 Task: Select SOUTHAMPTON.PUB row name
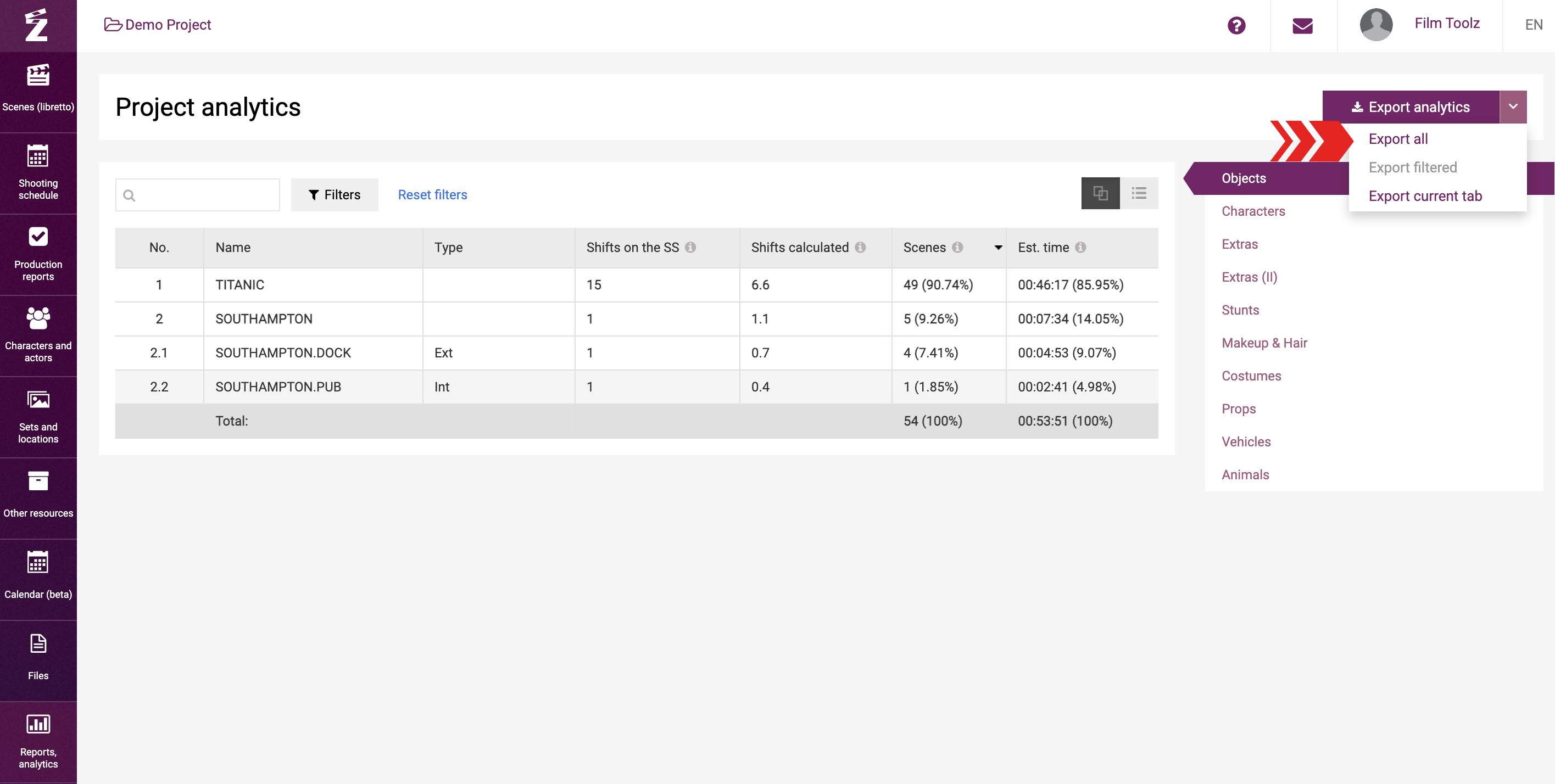(x=278, y=387)
